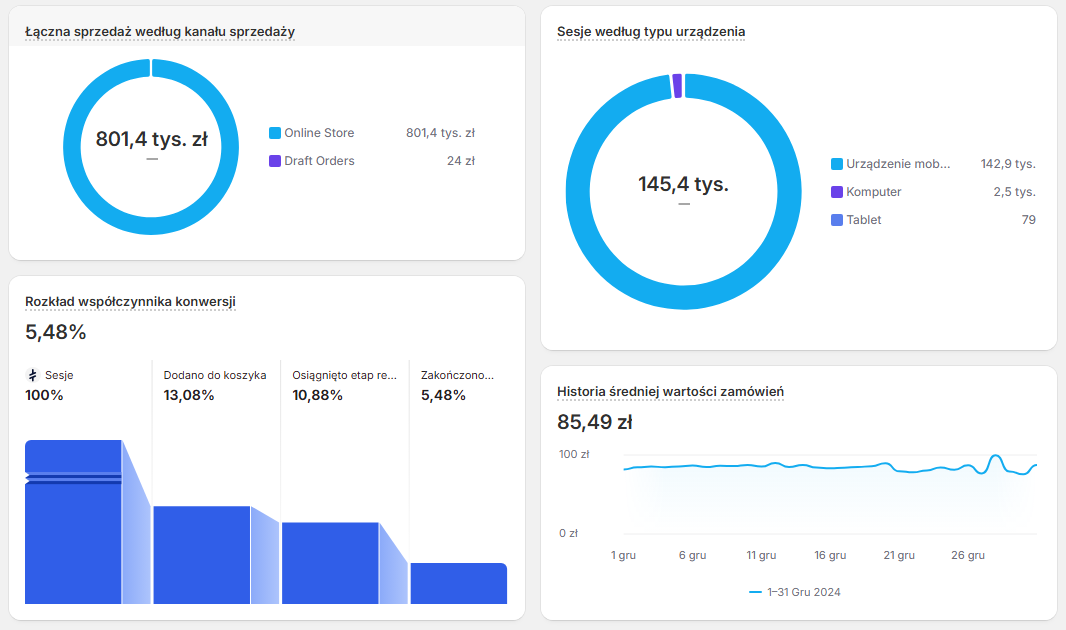Select the Dodano do koszyka funnel bar

point(201,555)
